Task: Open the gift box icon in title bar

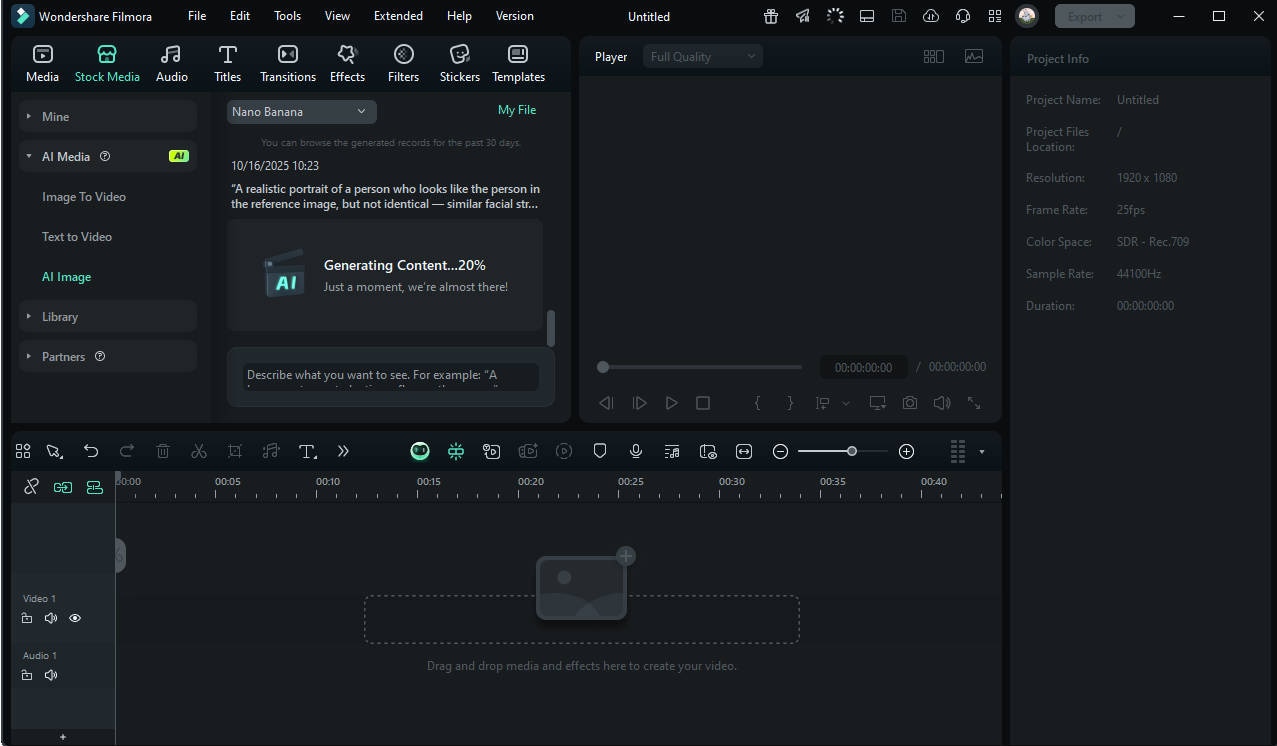Action: [x=771, y=16]
